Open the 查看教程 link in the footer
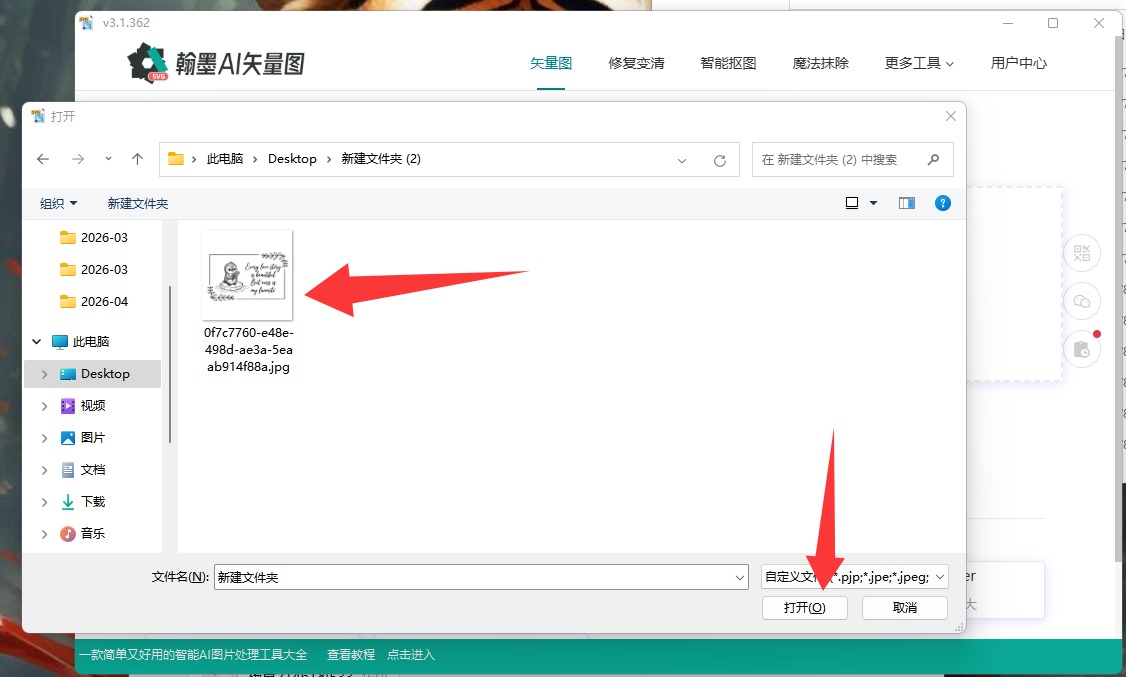This screenshot has width=1126, height=677. coord(350,655)
